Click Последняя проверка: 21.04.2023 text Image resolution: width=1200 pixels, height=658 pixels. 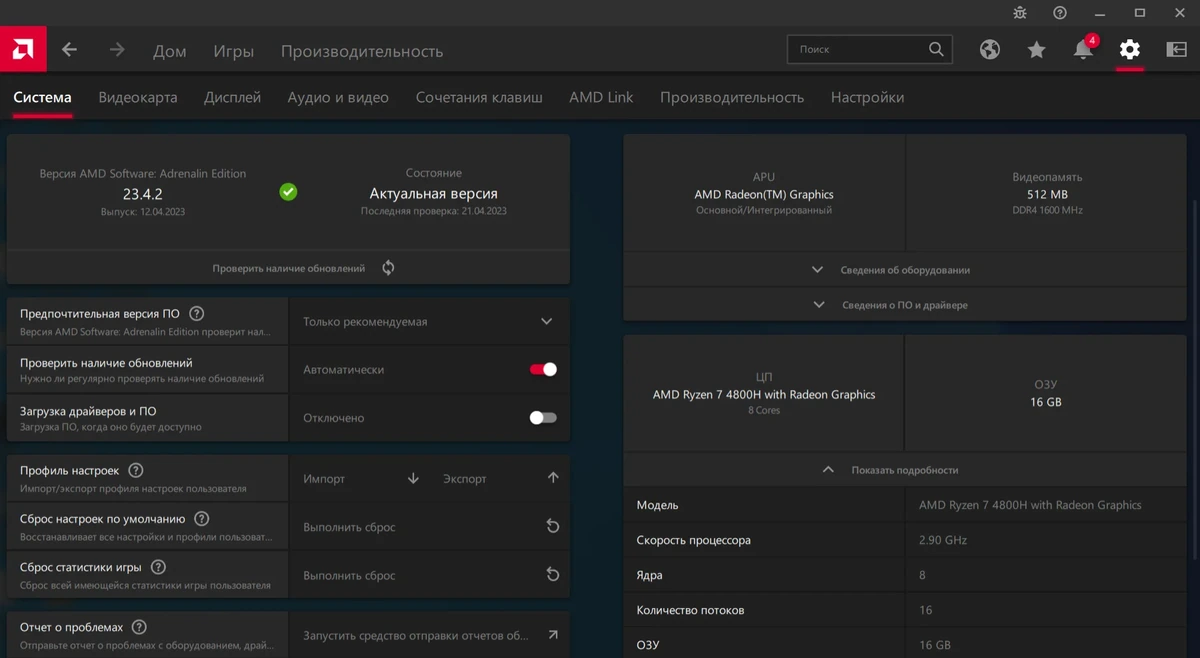pos(433,211)
